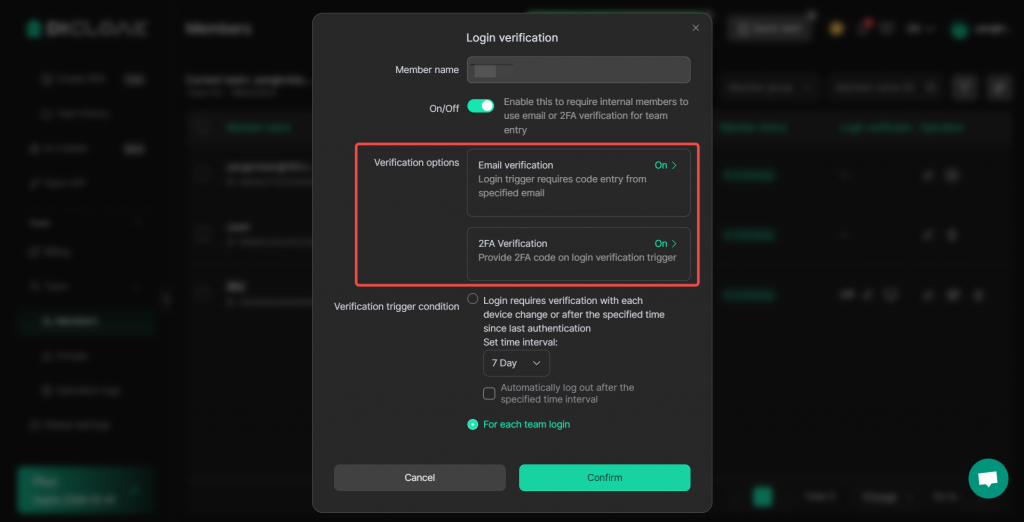This screenshot has height=522, width=1024.
Task: Click the Email verification On status
Action: (x=661, y=165)
